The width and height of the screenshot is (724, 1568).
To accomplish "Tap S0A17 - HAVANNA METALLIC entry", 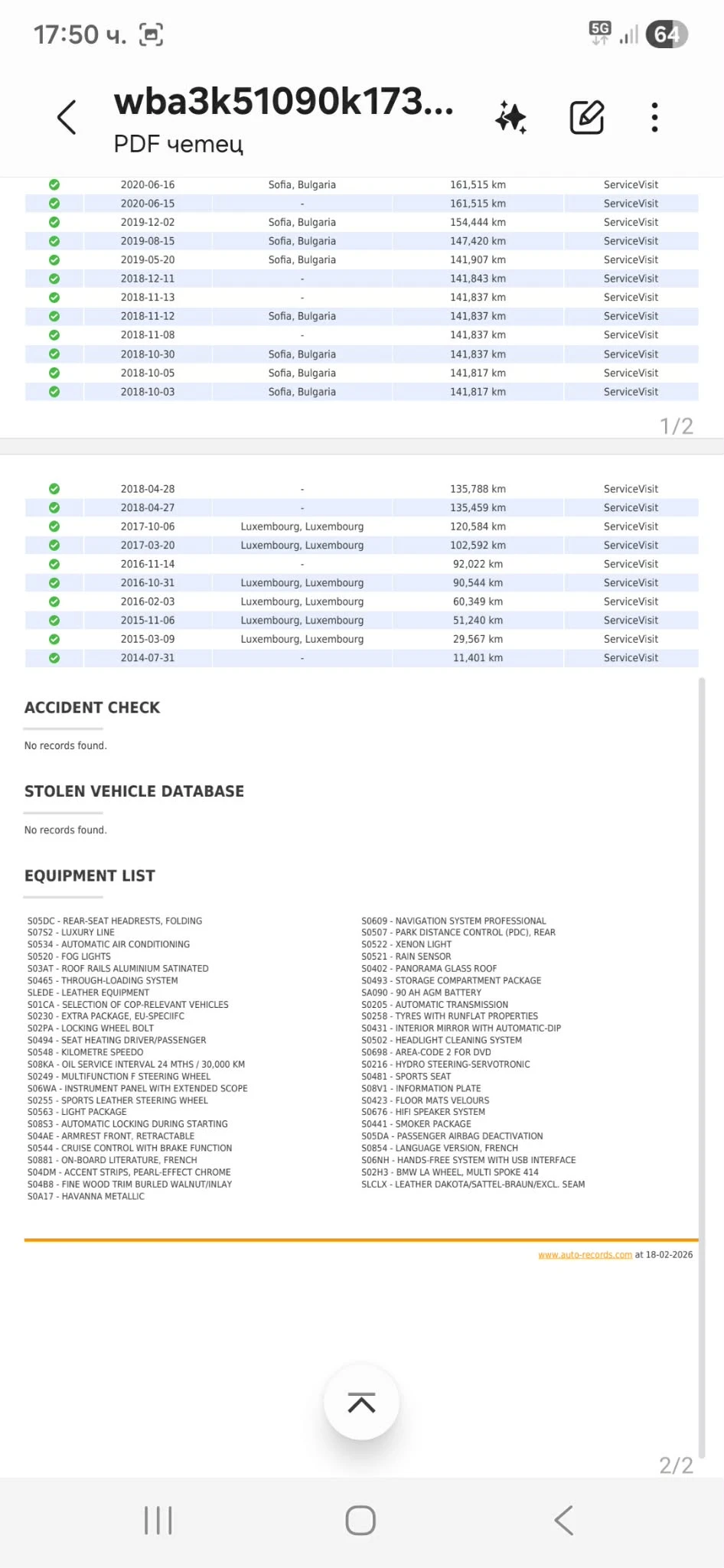I will (x=86, y=1196).
